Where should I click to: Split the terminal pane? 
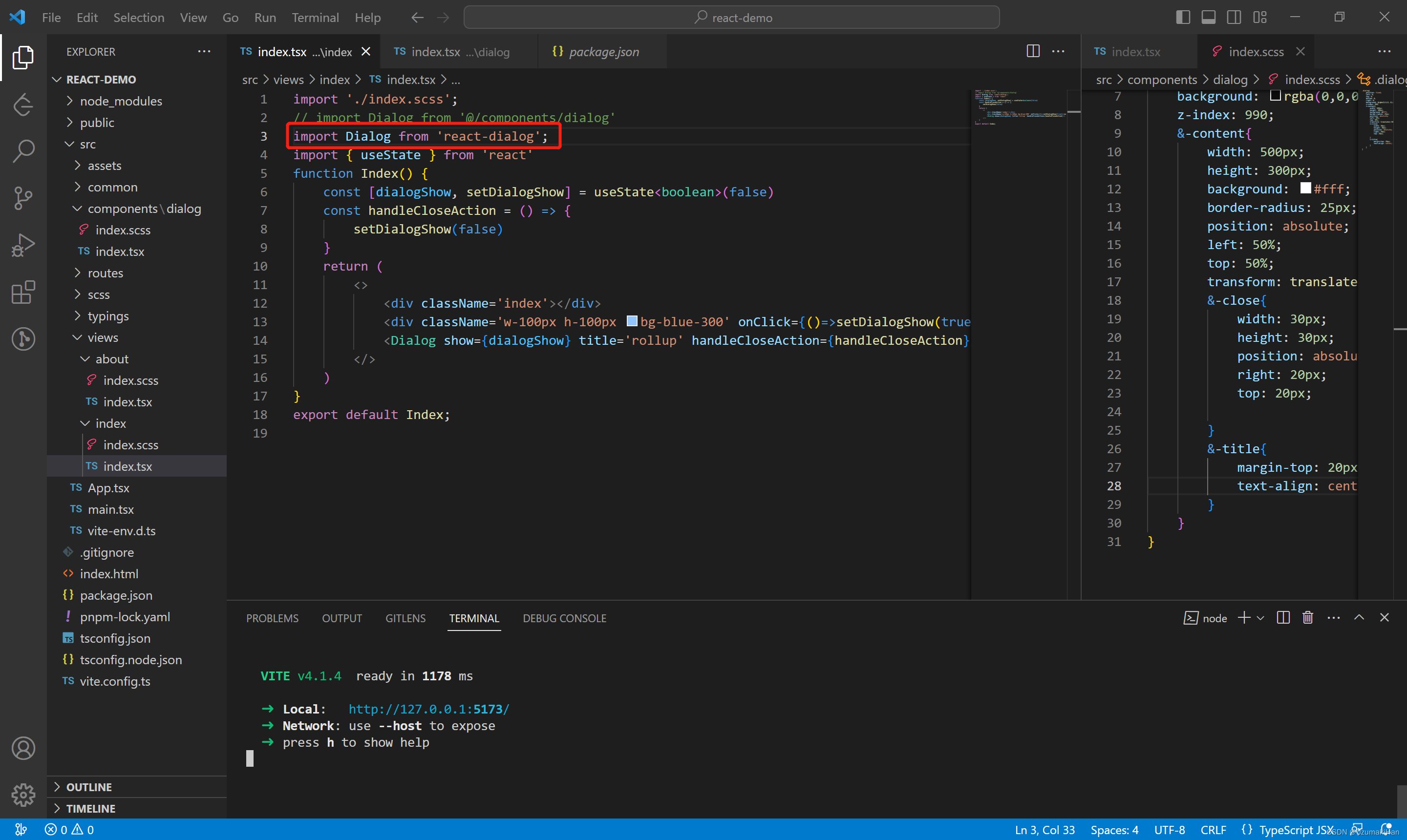point(1283,618)
